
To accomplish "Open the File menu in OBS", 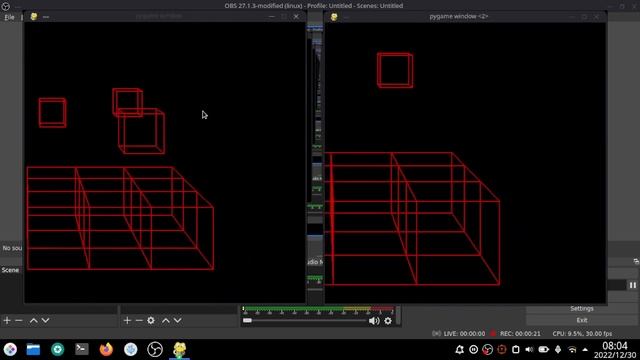I will point(9,17).
